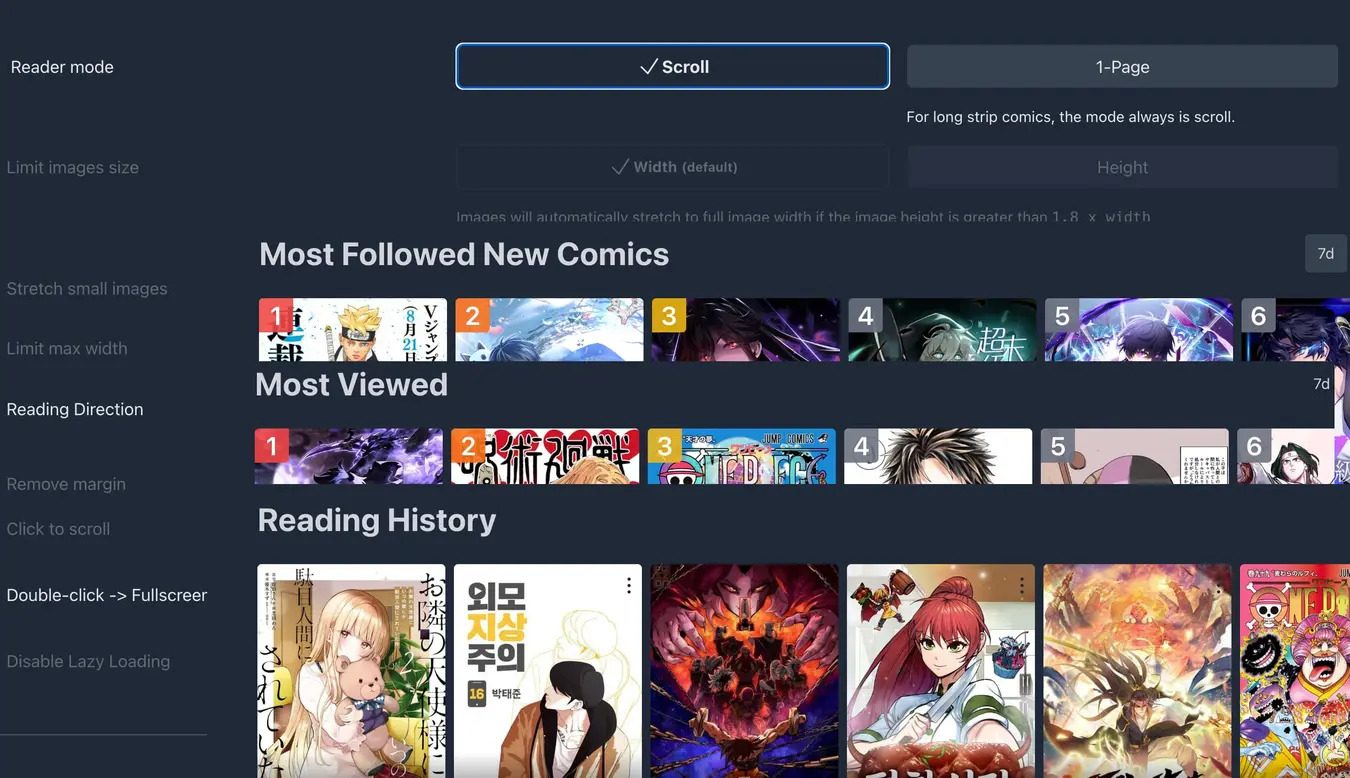Click the Reading Direction setting

click(75, 409)
